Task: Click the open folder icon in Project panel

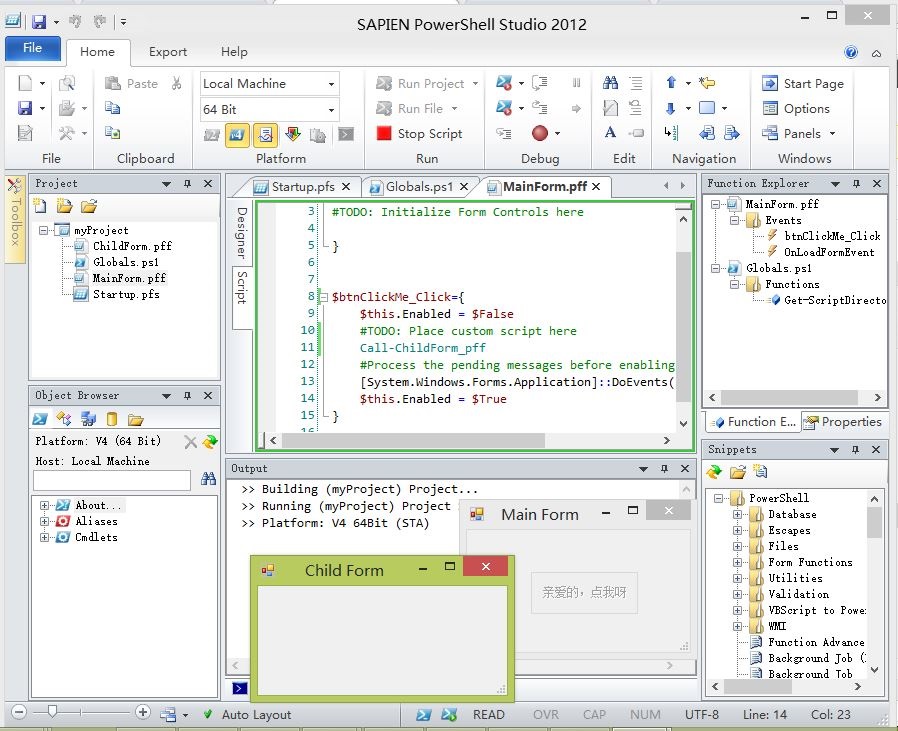Action: point(89,206)
